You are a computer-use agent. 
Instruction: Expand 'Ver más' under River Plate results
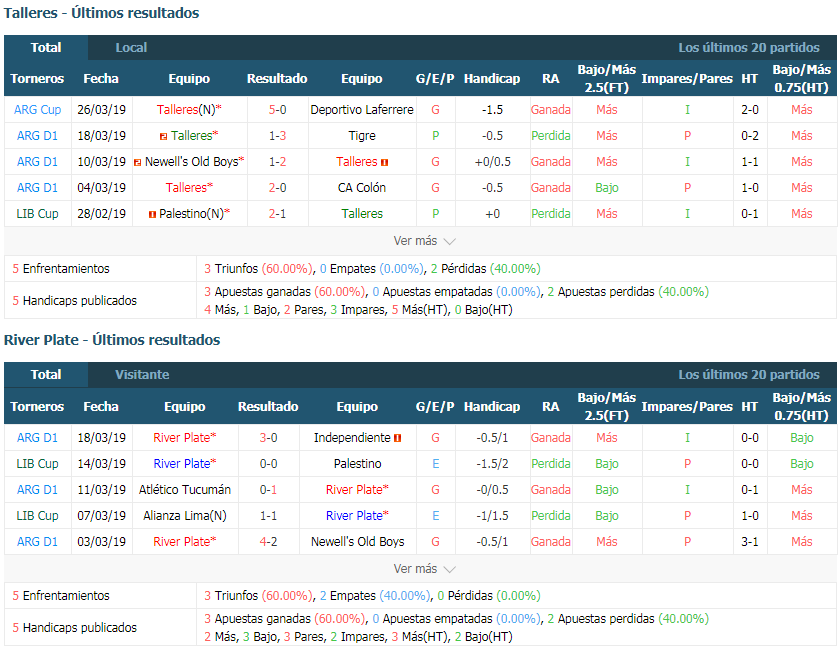tap(424, 569)
